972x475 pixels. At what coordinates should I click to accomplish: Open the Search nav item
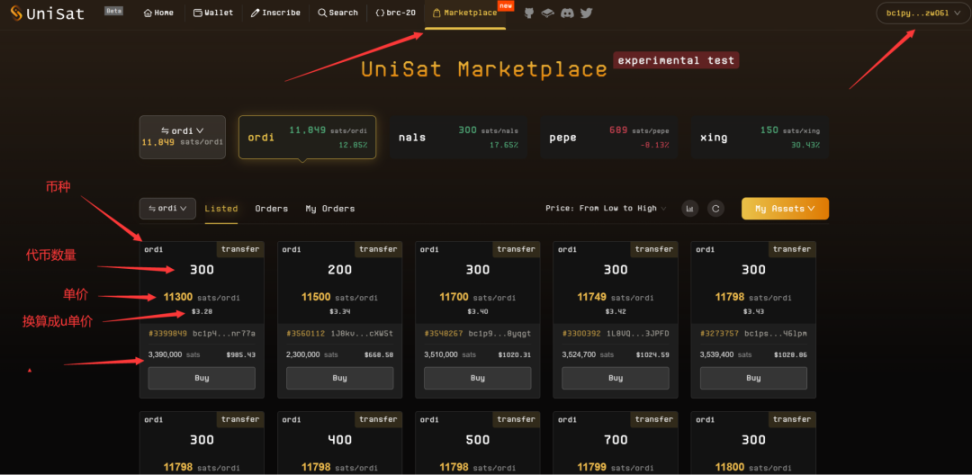[338, 13]
